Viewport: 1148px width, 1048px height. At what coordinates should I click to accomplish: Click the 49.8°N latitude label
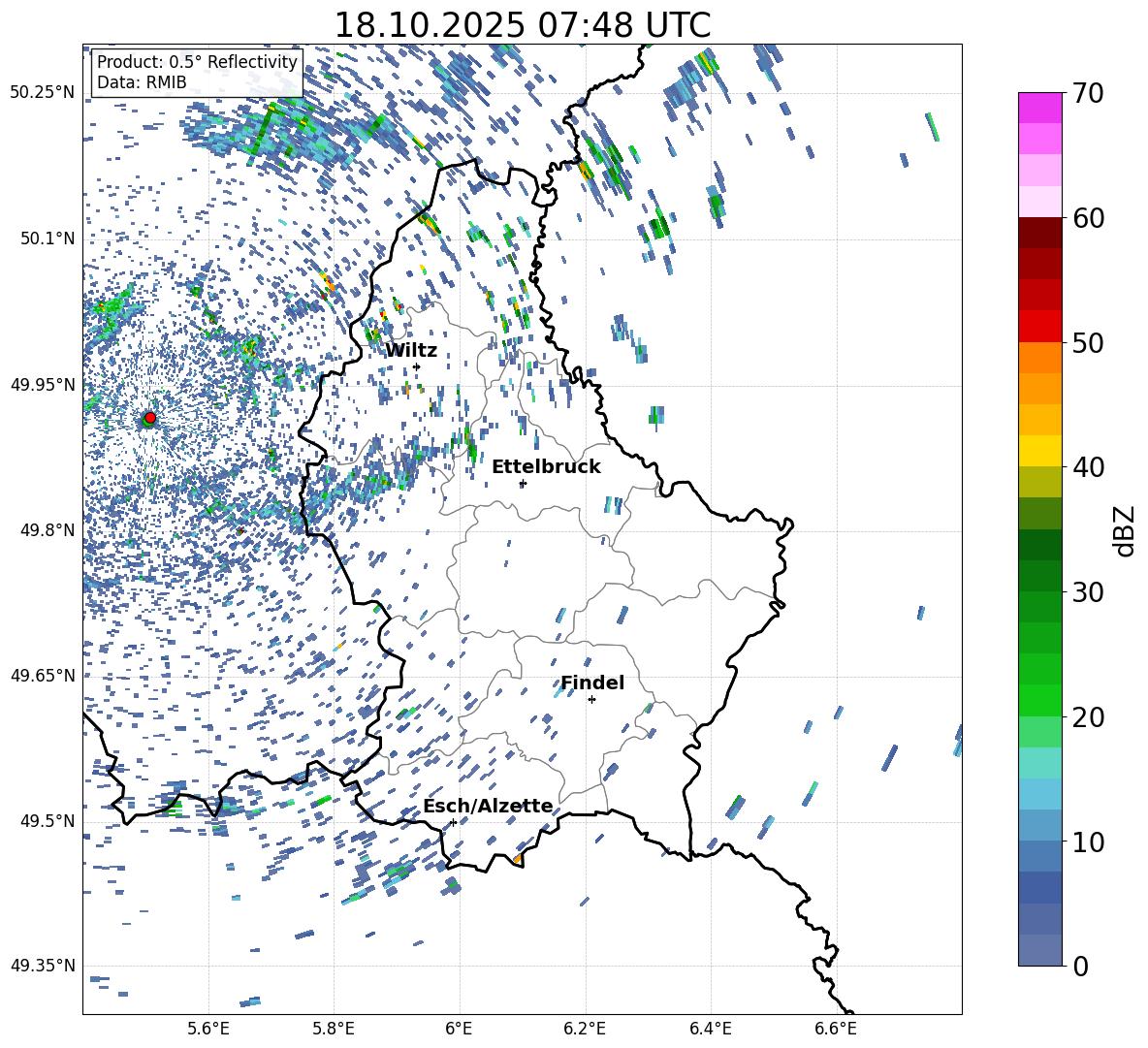click(x=48, y=530)
